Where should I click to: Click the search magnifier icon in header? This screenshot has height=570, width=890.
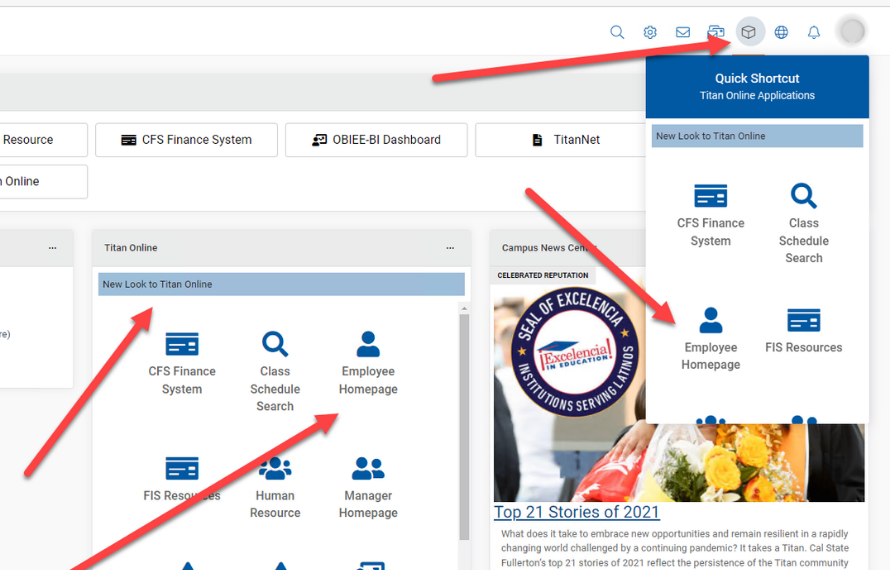tap(617, 32)
